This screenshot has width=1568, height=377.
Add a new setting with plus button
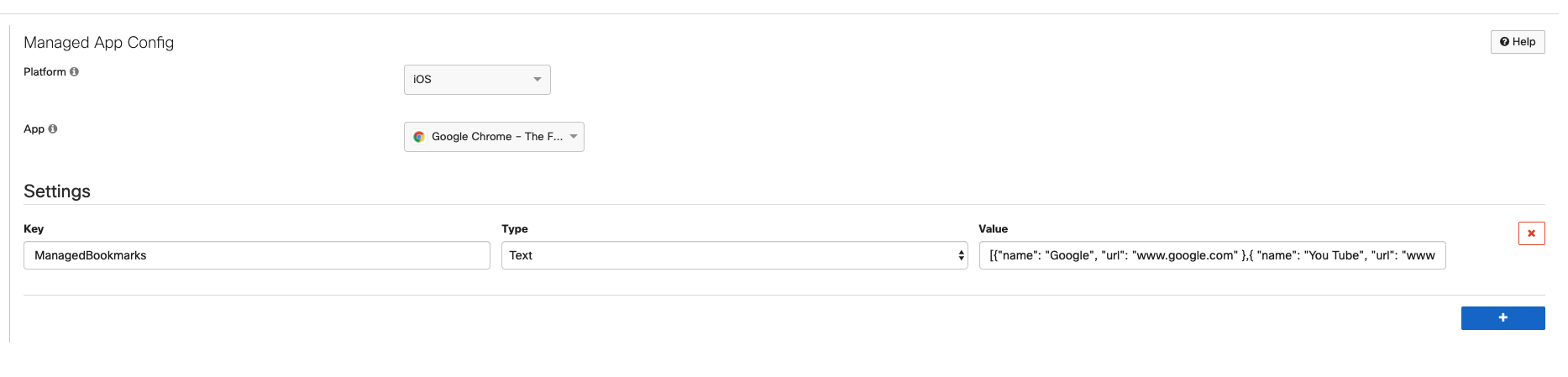tap(1502, 318)
